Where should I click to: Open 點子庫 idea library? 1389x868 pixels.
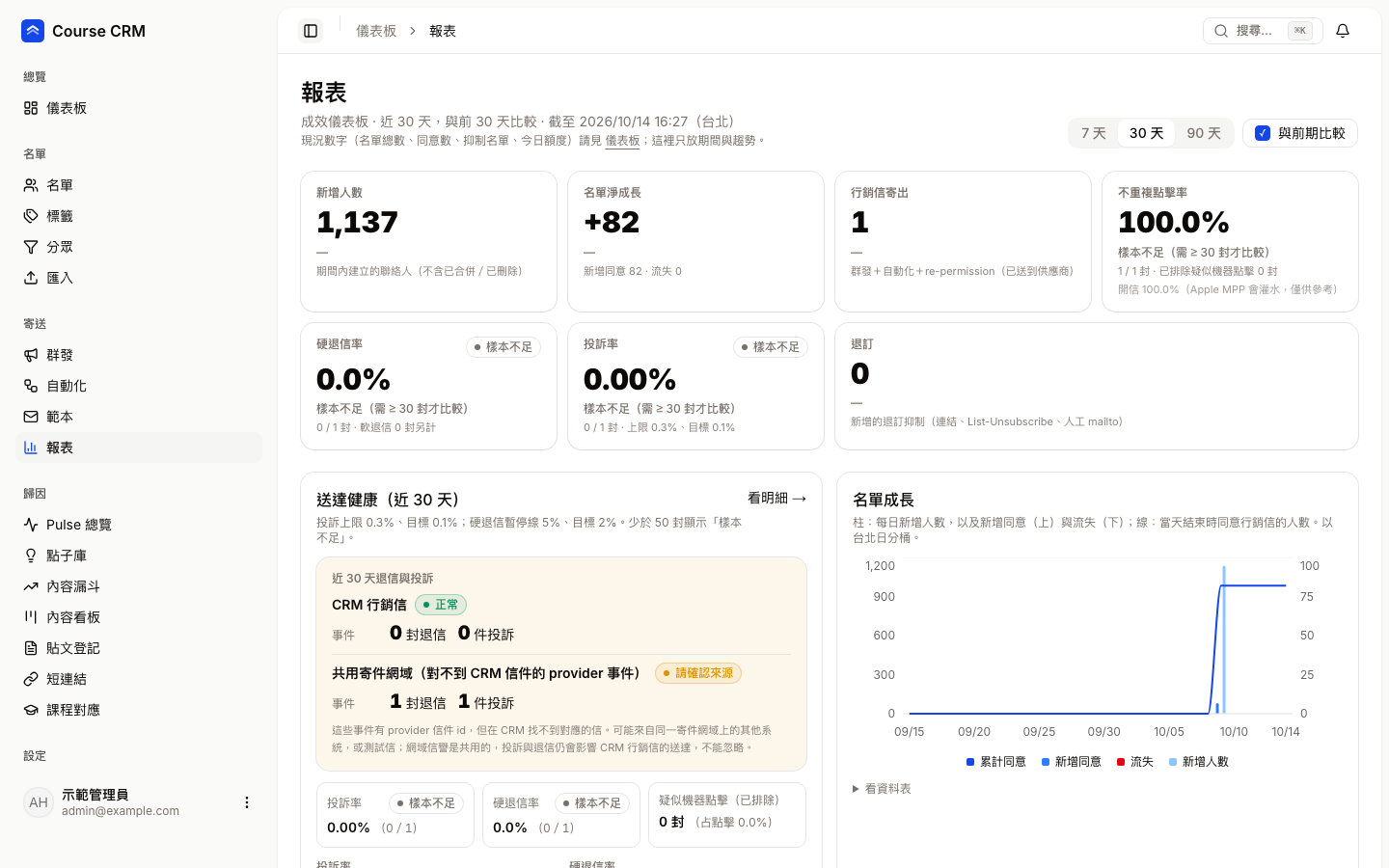click(141, 556)
